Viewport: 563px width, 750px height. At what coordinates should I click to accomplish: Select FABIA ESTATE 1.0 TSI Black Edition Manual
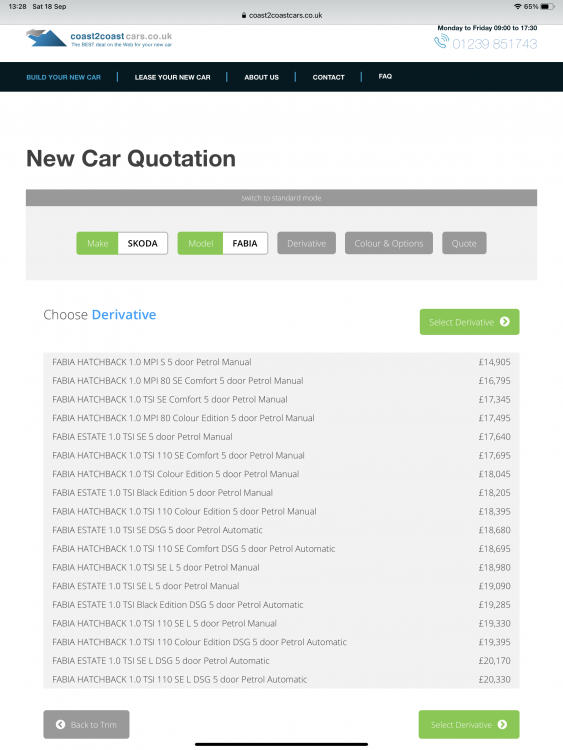[281, 493]
